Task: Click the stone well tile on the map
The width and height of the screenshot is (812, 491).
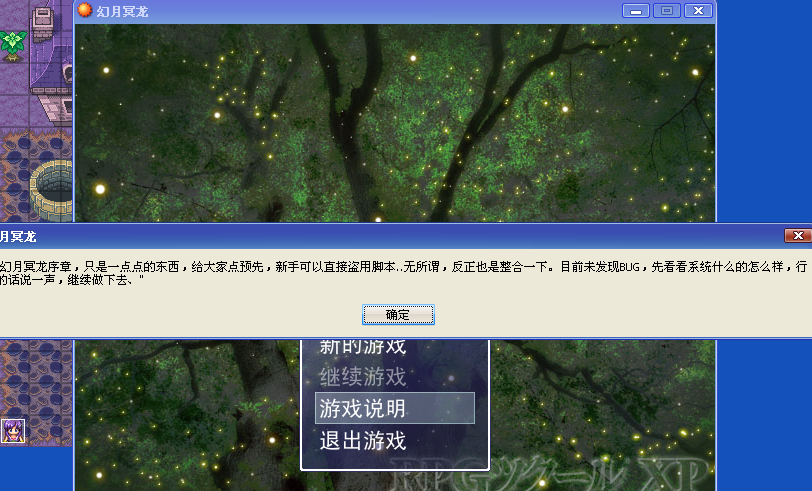Action: (51, 190)
